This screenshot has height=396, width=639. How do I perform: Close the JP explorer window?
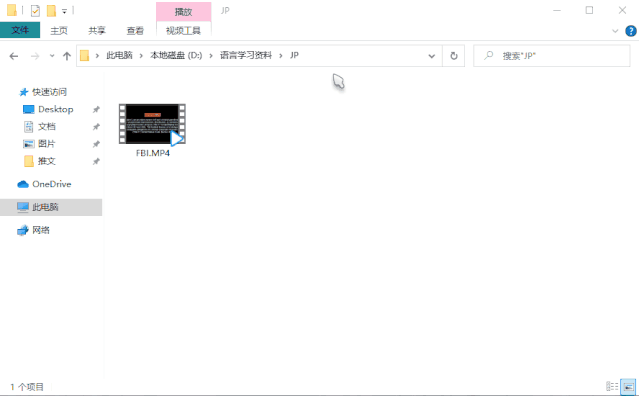point(622,11)
